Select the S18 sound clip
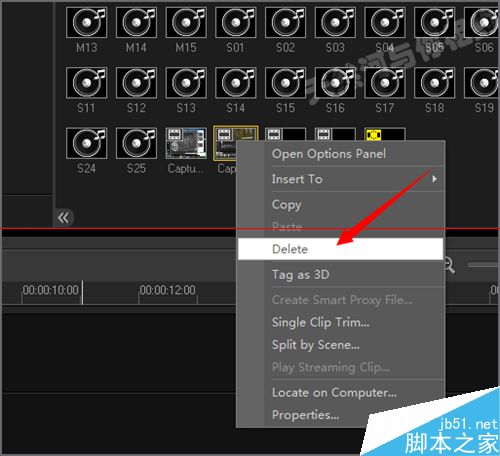 point(434,83)
